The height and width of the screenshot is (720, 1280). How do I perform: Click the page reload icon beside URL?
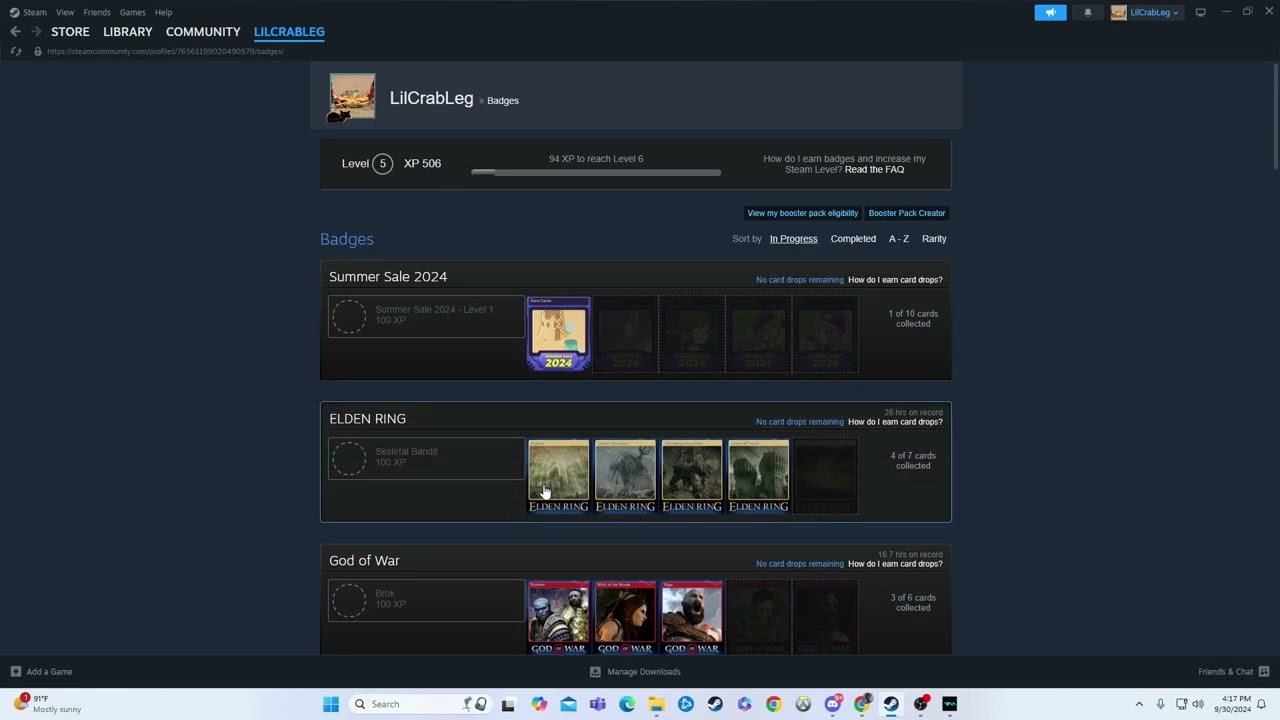coord(15,51)
